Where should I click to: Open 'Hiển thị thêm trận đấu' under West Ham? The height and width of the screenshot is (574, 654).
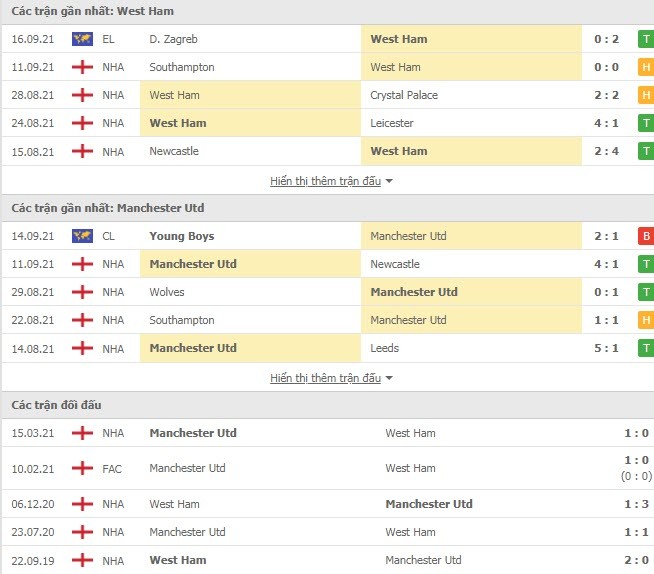tap(325, 181)
